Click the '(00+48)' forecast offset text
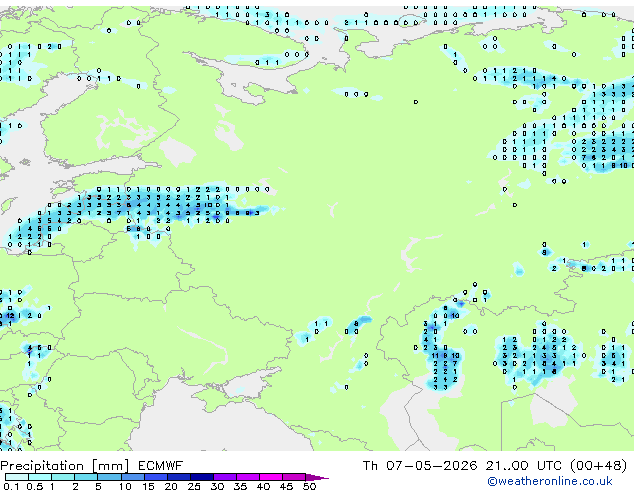The height and width of the screenshot is (490, 634). (598, 466)
